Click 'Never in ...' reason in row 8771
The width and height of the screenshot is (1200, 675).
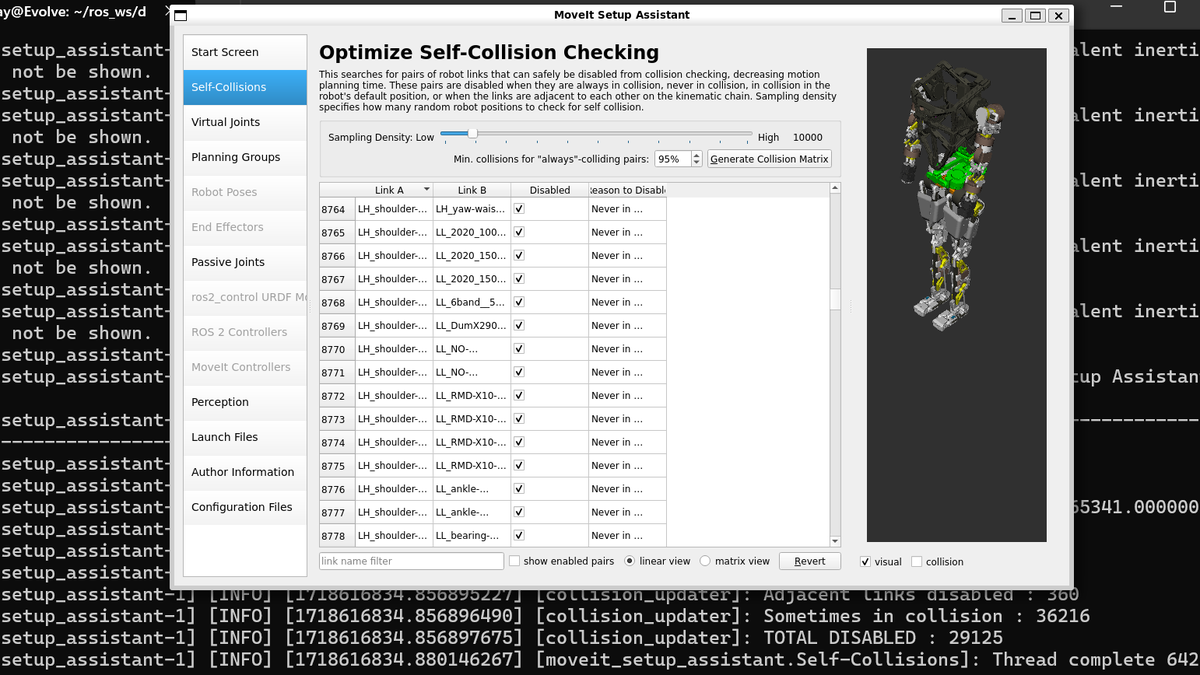point(627,373)
